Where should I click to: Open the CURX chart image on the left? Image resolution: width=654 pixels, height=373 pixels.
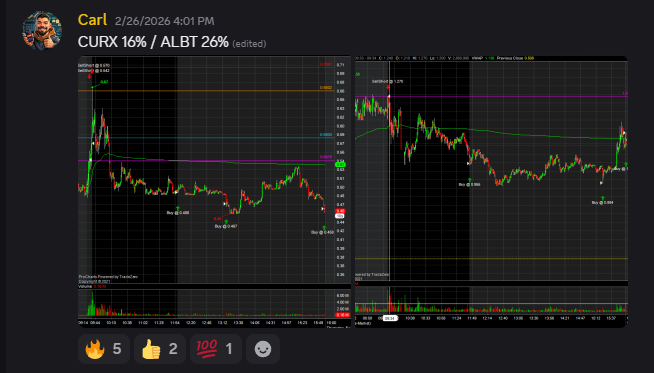[x=214, y=192]
